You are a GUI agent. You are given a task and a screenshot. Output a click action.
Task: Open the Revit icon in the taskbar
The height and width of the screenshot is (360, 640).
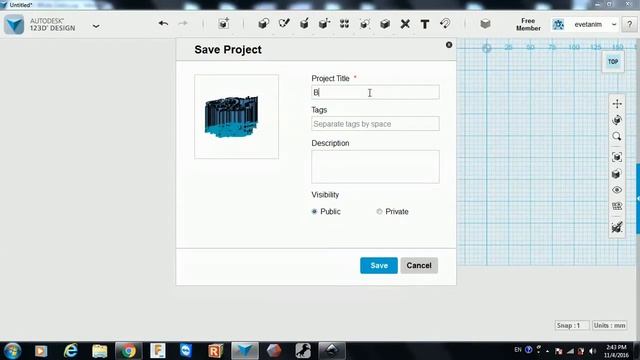[x=216, y=351]
